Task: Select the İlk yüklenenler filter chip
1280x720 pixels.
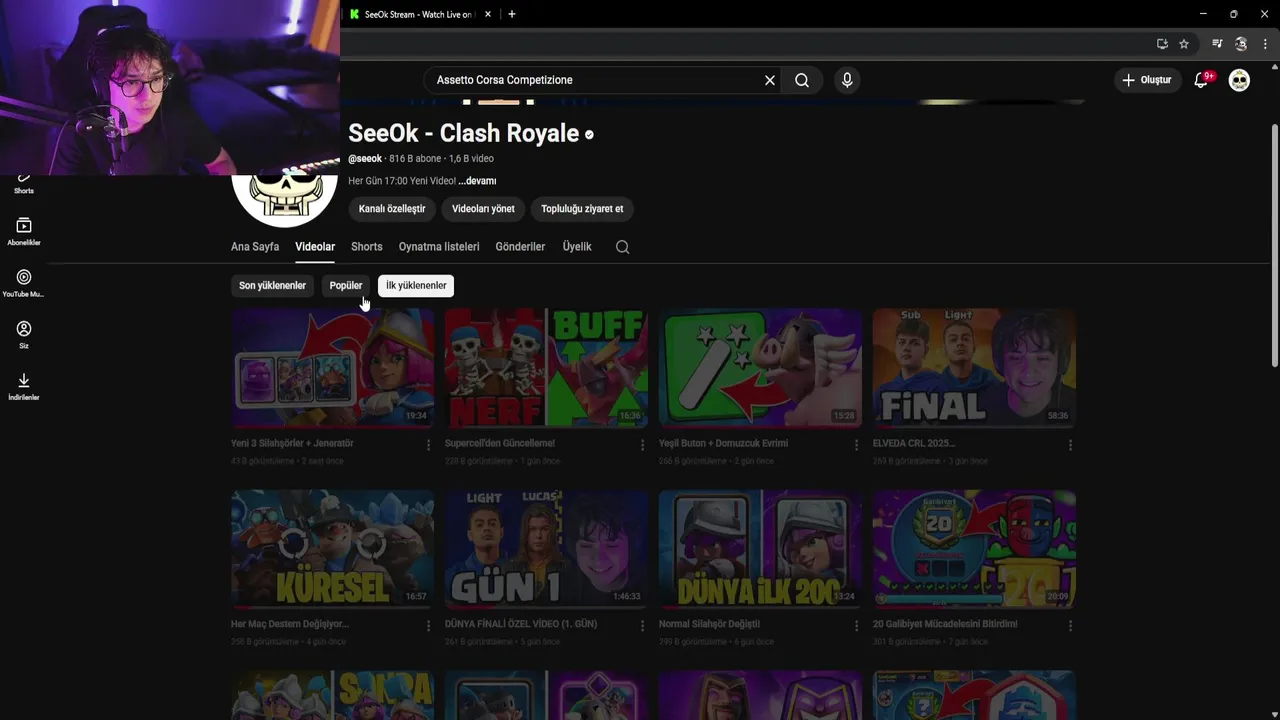Action: [x=416, y=286]
